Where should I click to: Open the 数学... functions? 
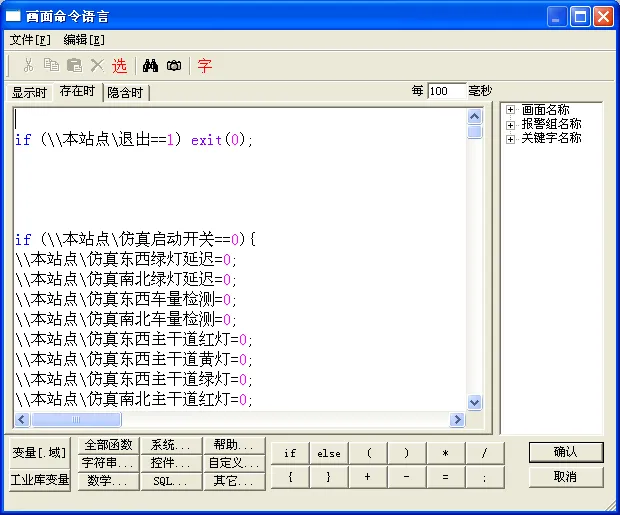tap(108, 481)
